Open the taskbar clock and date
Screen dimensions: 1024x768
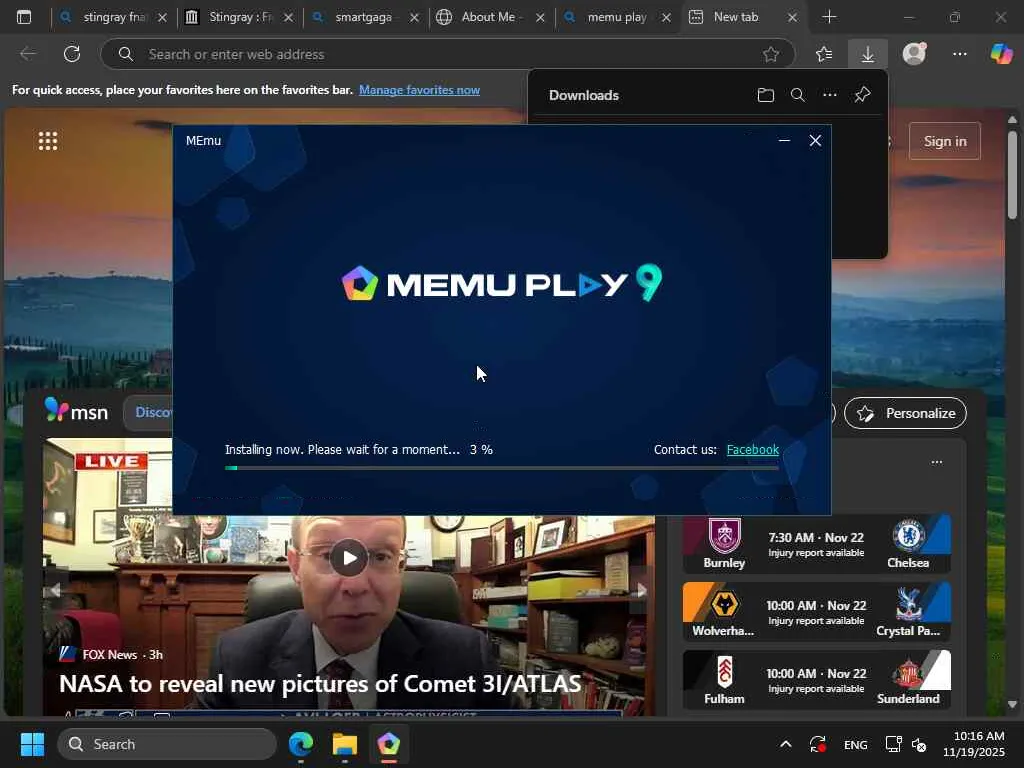pyautogui.click(x=974, y=744)
